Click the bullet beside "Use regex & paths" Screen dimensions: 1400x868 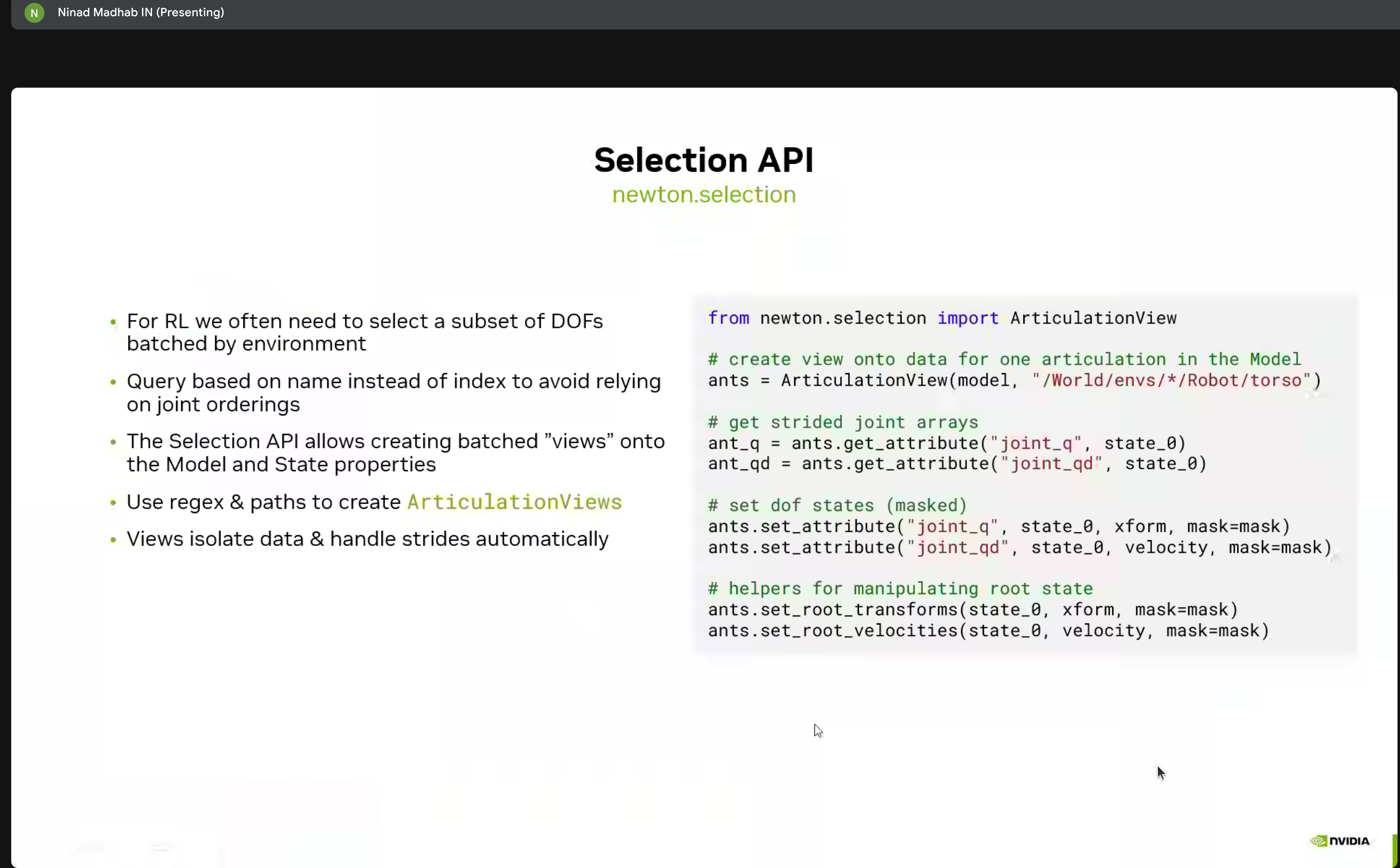tap(114, 502)
